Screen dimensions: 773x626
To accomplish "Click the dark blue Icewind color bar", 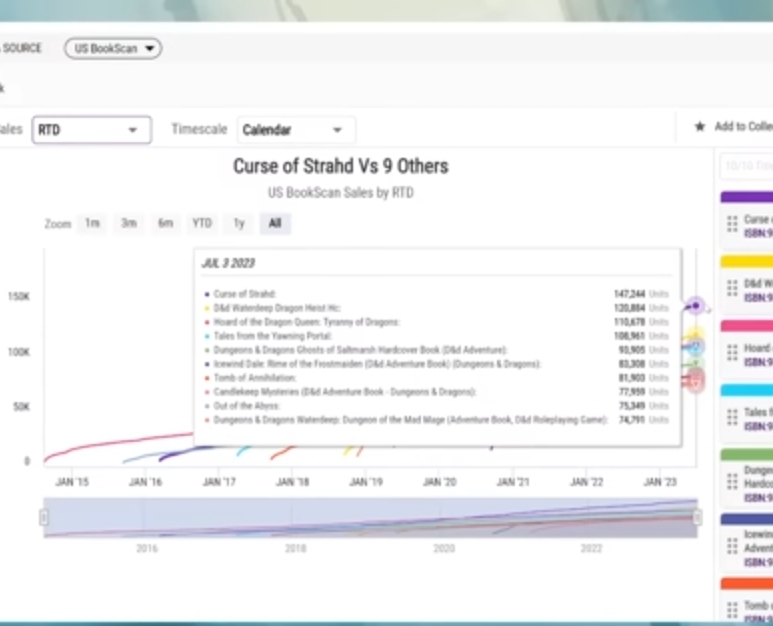I will [747, 519].
